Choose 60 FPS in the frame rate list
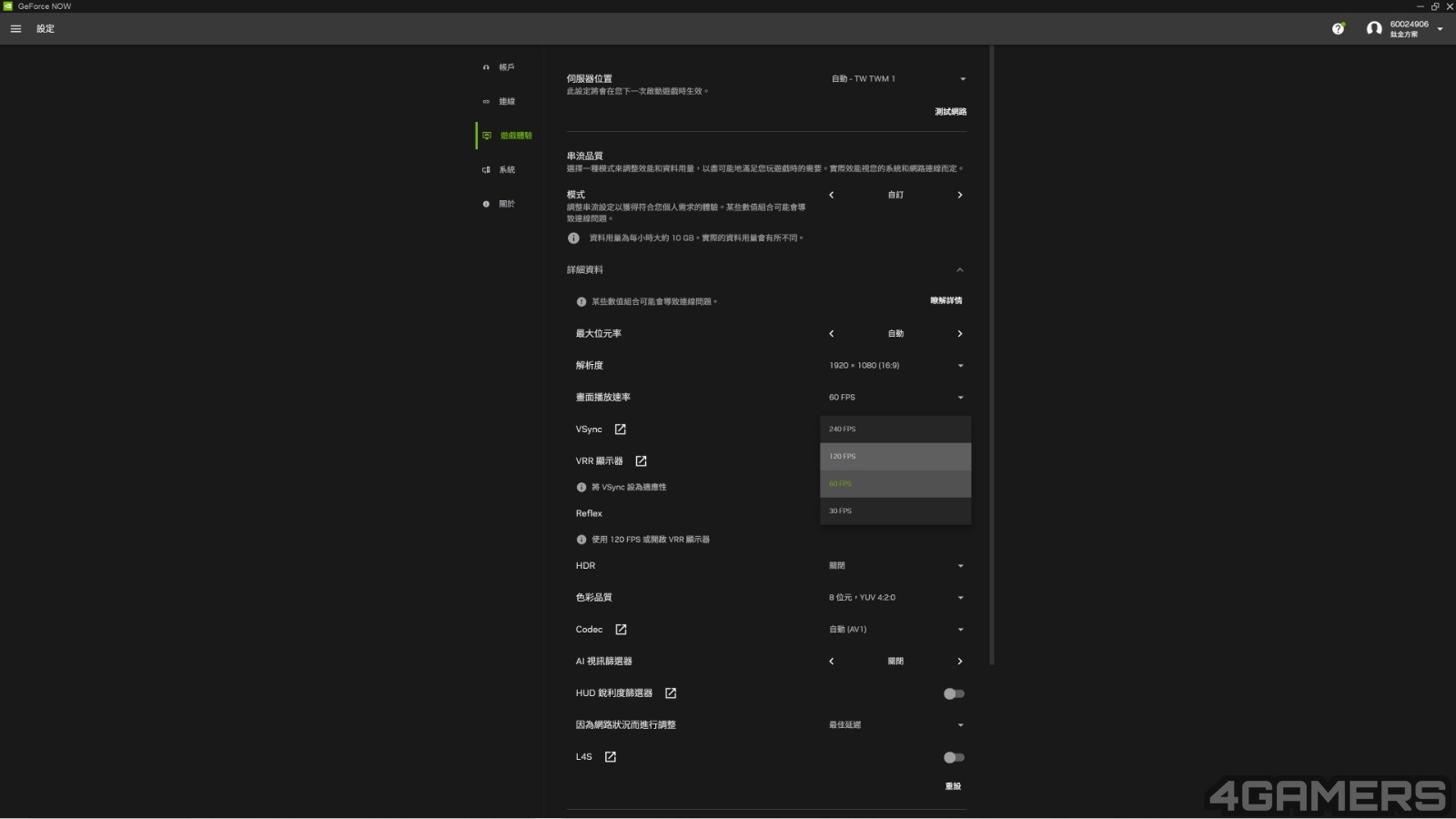 tap(895, 484)
